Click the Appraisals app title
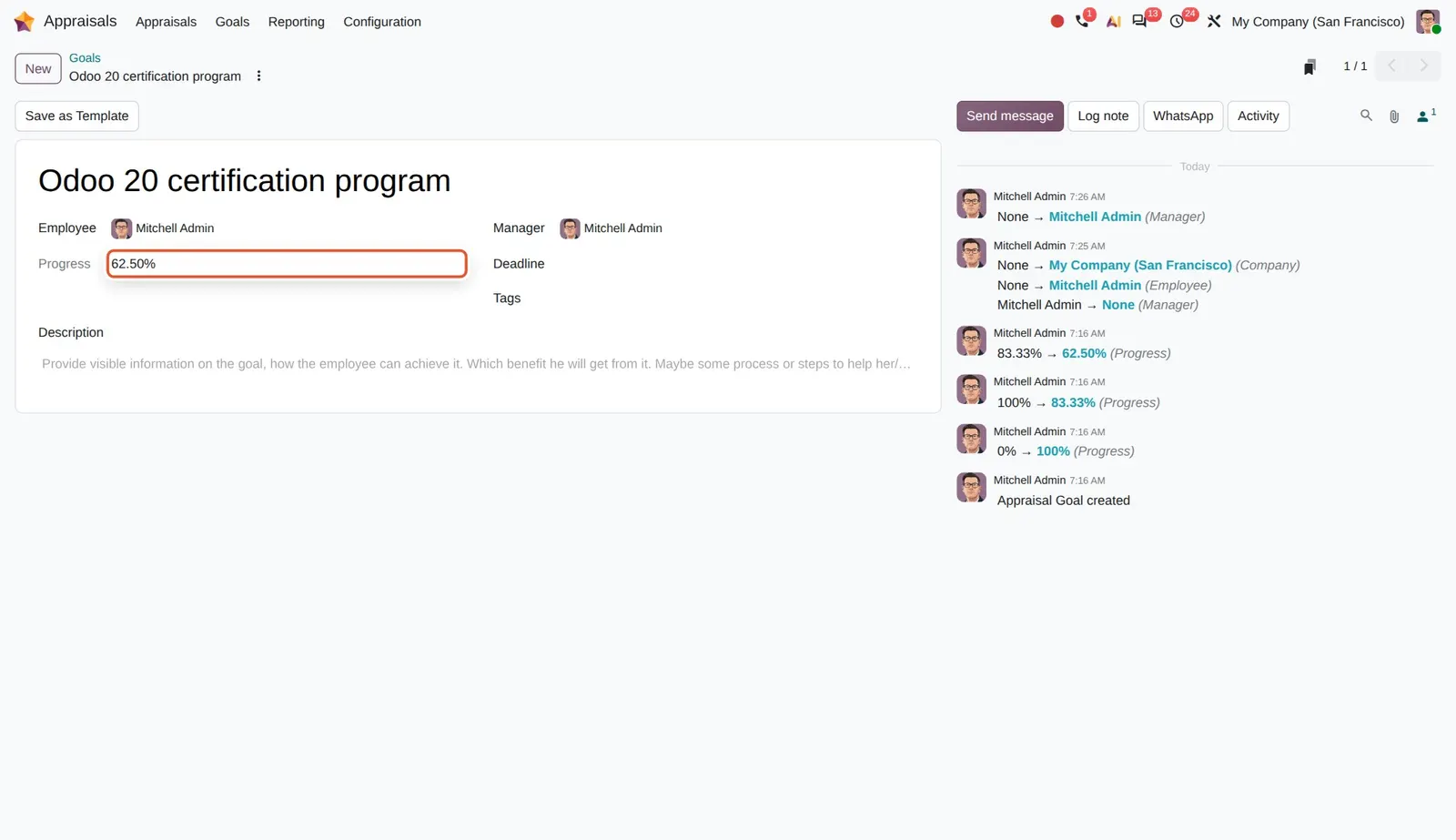1456x840 pixels. point(80,21)
